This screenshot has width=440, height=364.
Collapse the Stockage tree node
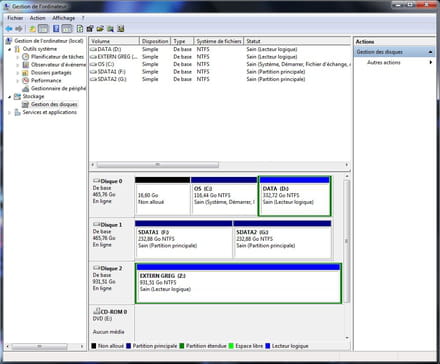pyautogui.click(x=9, y=97)
